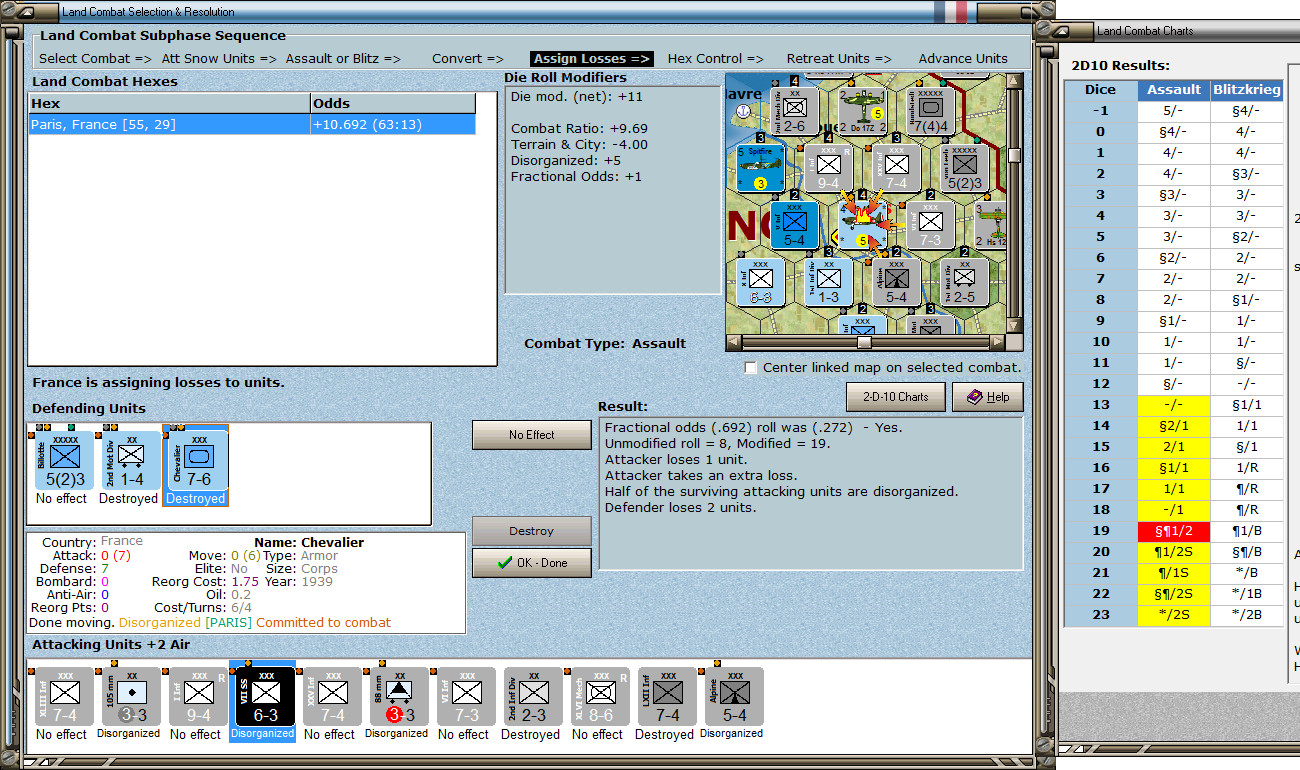Viewport: 1300px width, 770px height.
Task: Click the I Inf 9-4 counter on map
Action: tap(829, 168)
